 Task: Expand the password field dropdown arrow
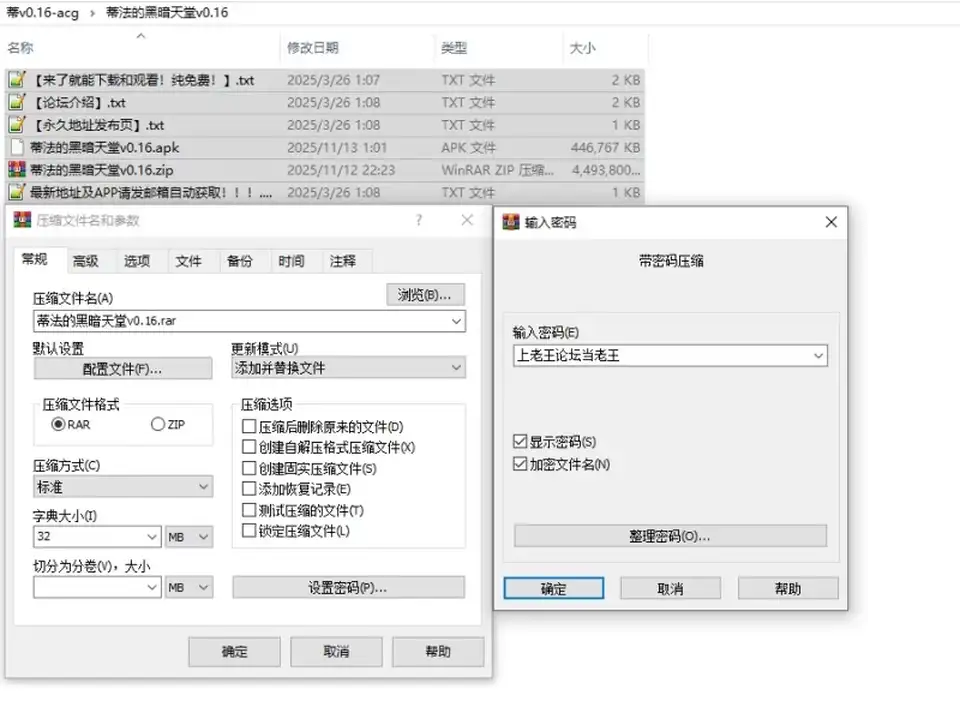(818, 356)
